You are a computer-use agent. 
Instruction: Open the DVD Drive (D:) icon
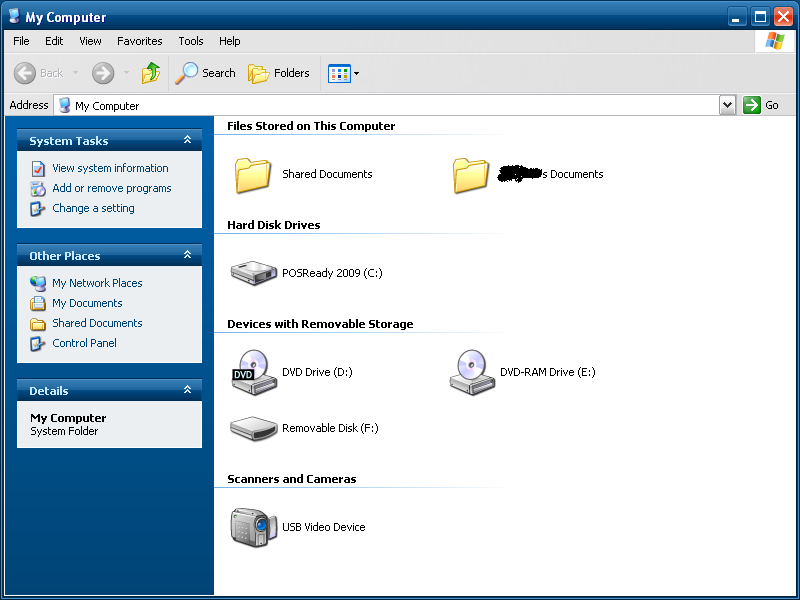pos(253,372)
